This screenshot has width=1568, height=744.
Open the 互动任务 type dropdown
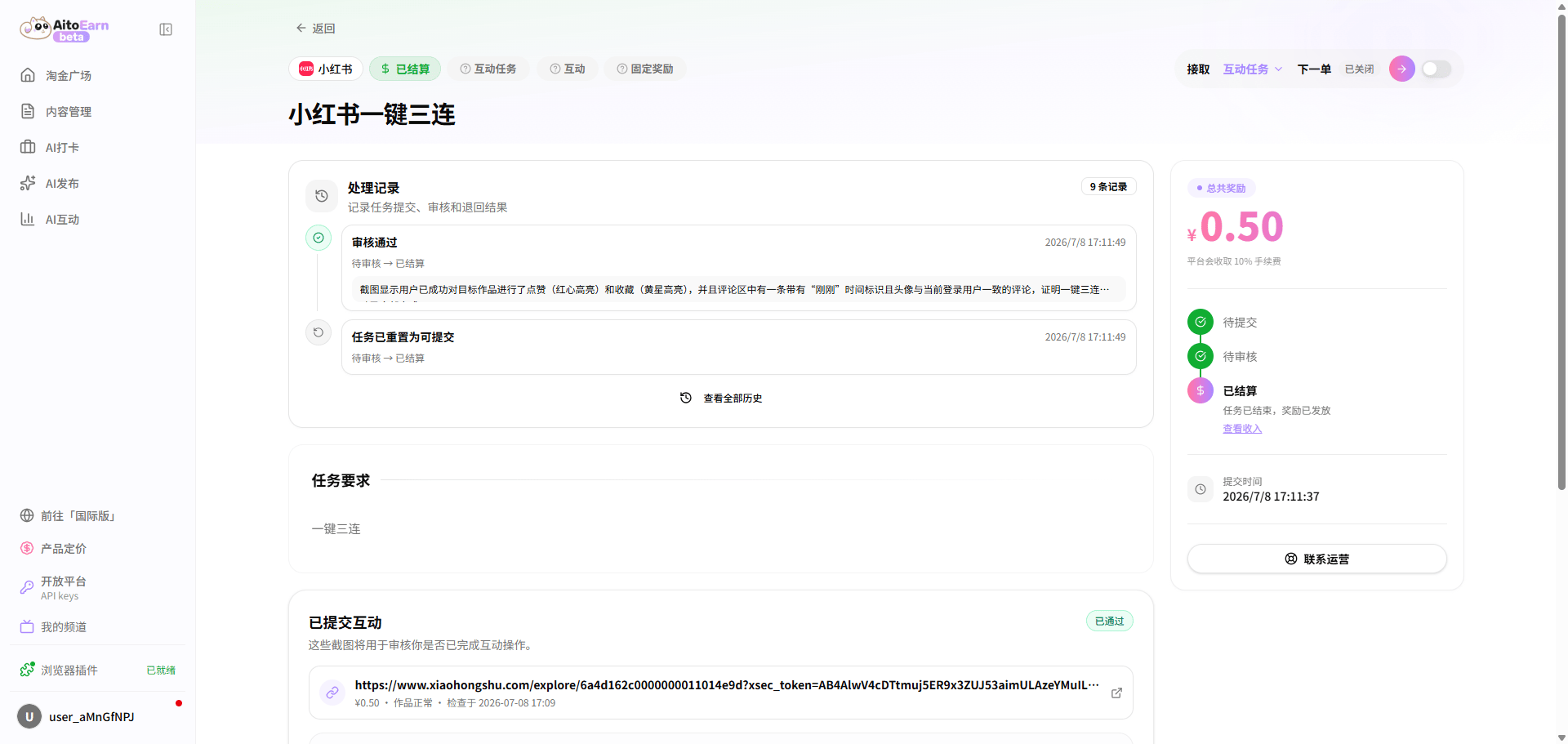click(x=1253, y=69)
